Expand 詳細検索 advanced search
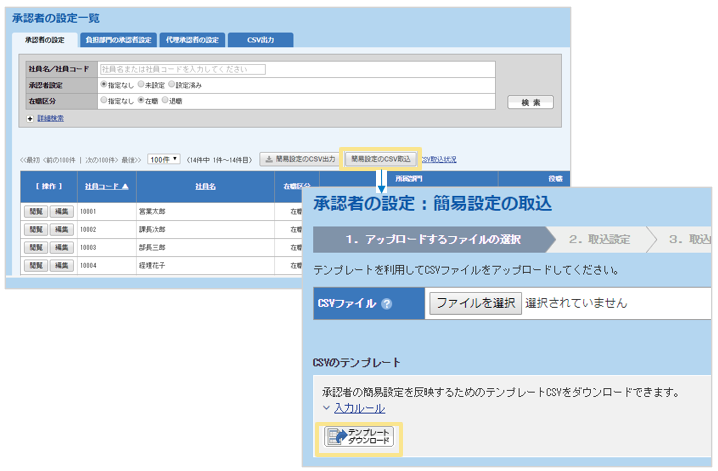The image size is (718, 471). point(51,118)
